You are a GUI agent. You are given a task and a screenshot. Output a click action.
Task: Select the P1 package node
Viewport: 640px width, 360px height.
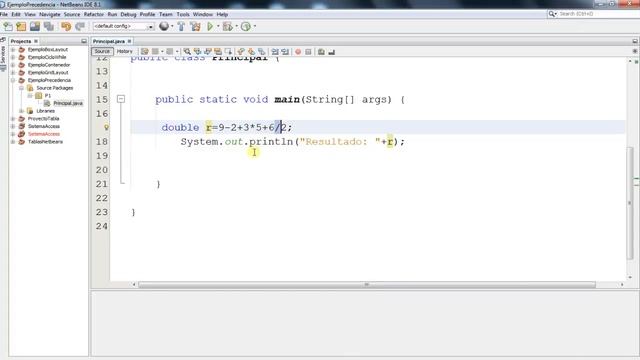(x=48, y=96)
